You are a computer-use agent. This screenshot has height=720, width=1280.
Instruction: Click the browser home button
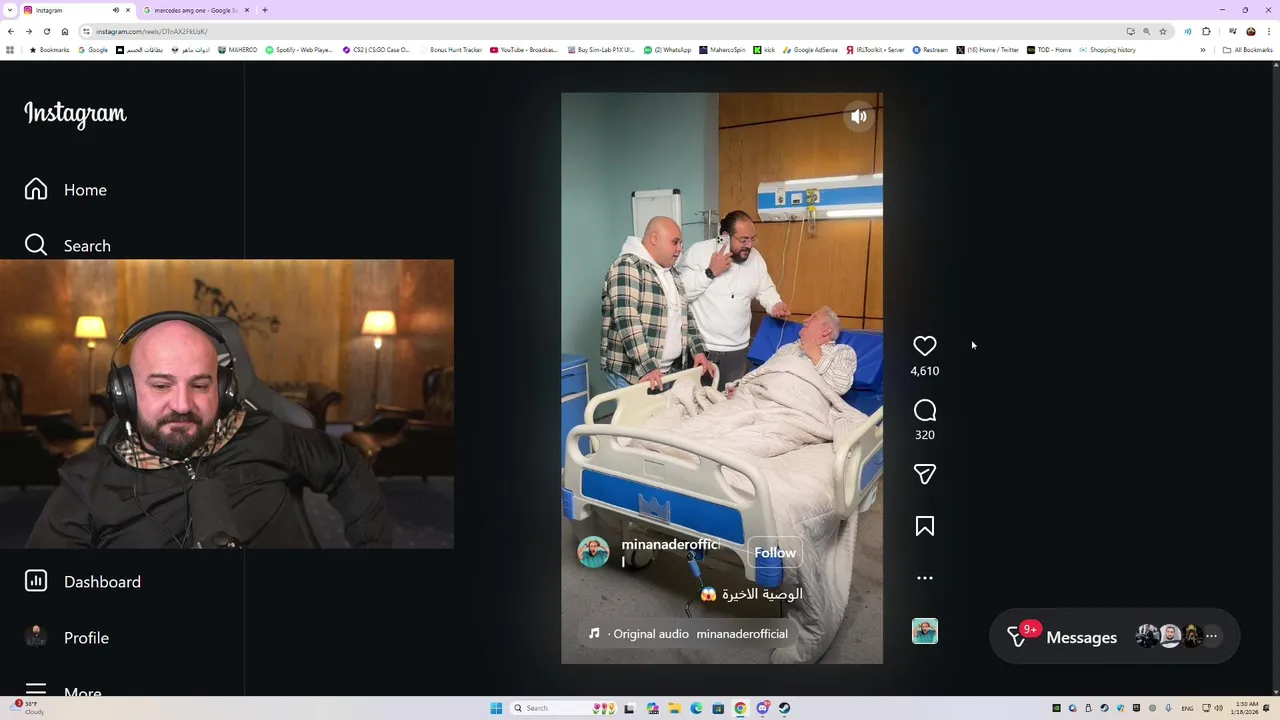point(64,31)
